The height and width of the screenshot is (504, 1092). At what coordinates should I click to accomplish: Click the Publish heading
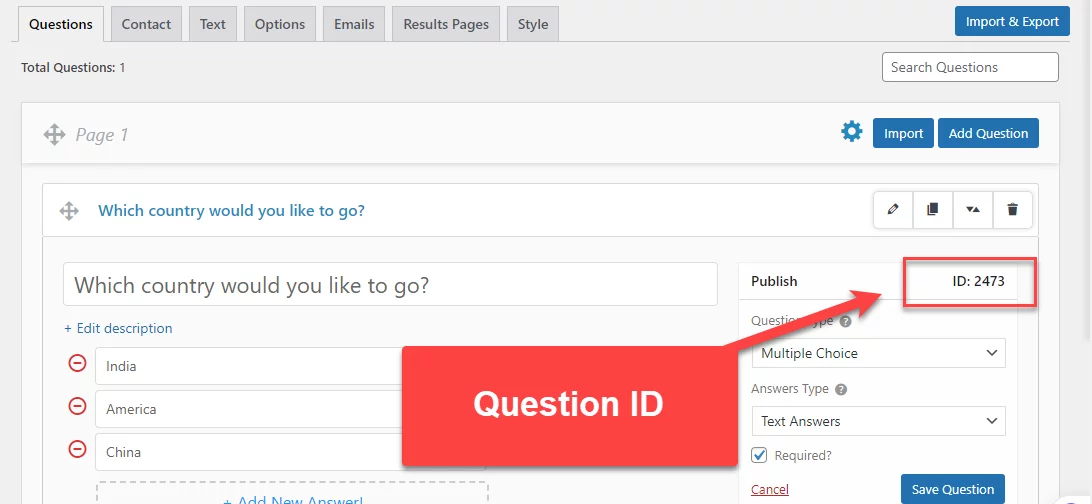pos(774,281)
